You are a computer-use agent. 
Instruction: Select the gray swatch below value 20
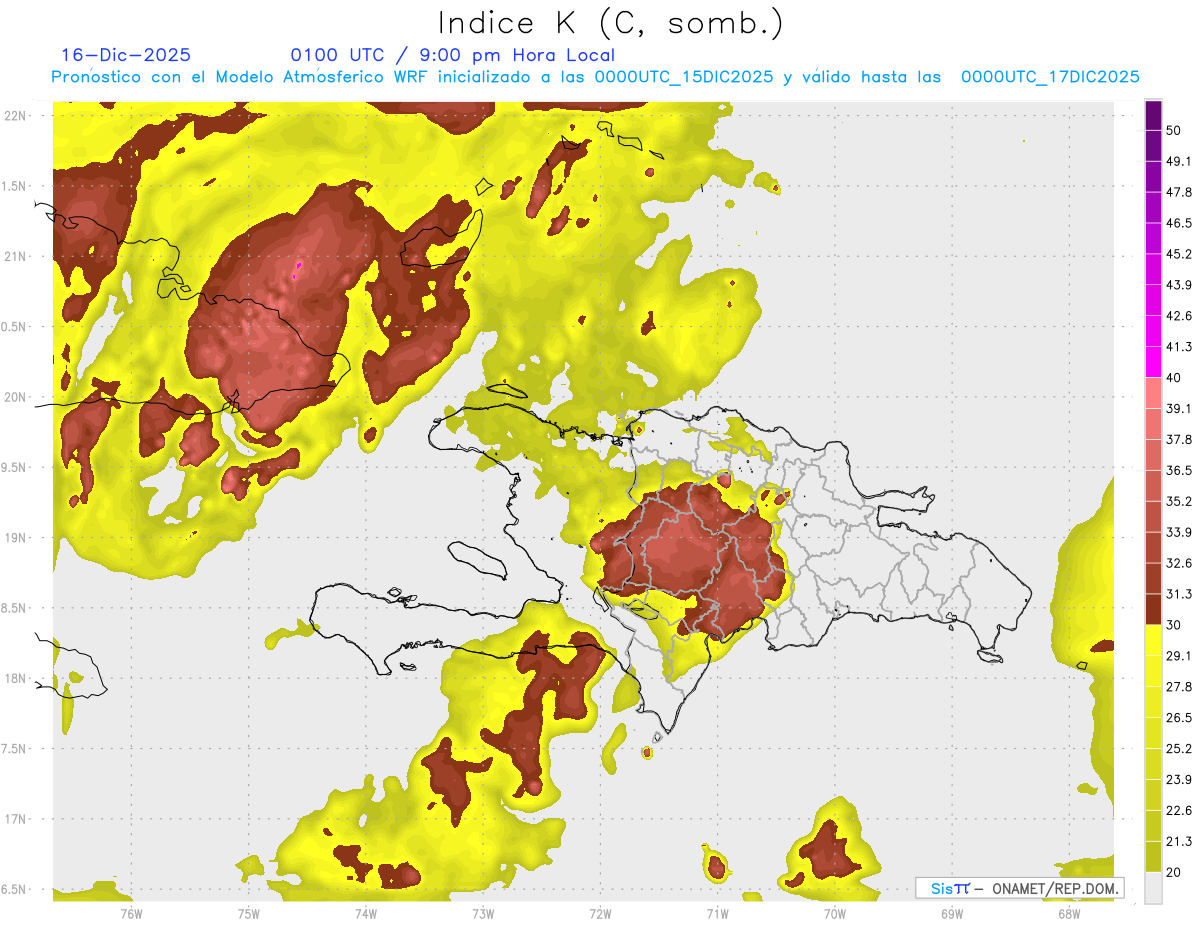1153,887
